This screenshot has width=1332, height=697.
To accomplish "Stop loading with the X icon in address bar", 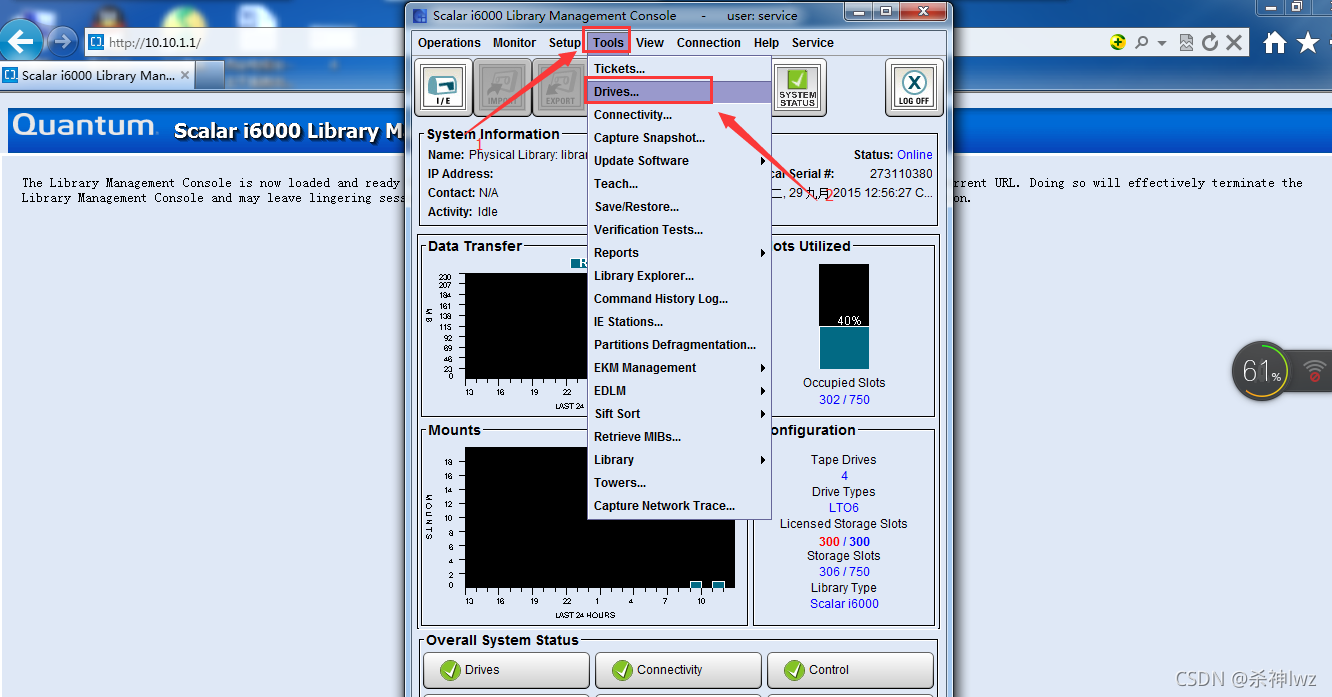I will (x=1234, y=42).
